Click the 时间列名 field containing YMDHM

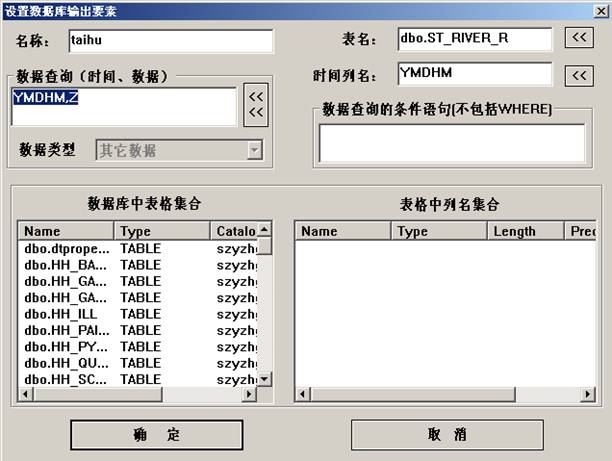point(473,75)
